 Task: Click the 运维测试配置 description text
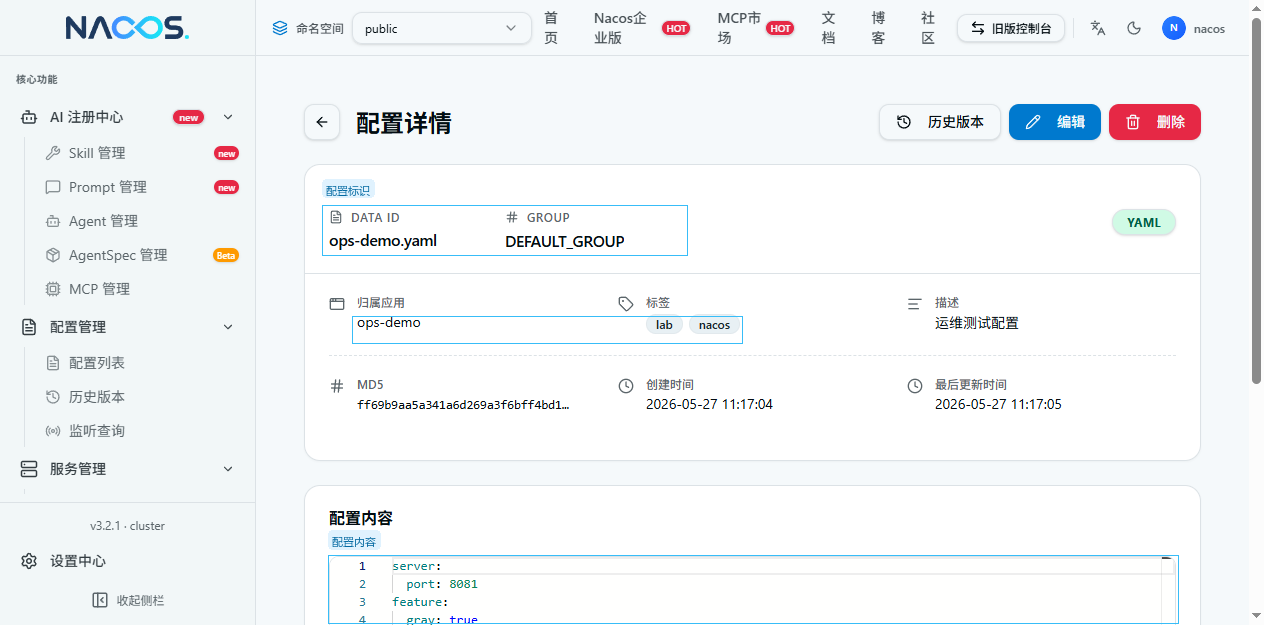click(x=977, y=323)
